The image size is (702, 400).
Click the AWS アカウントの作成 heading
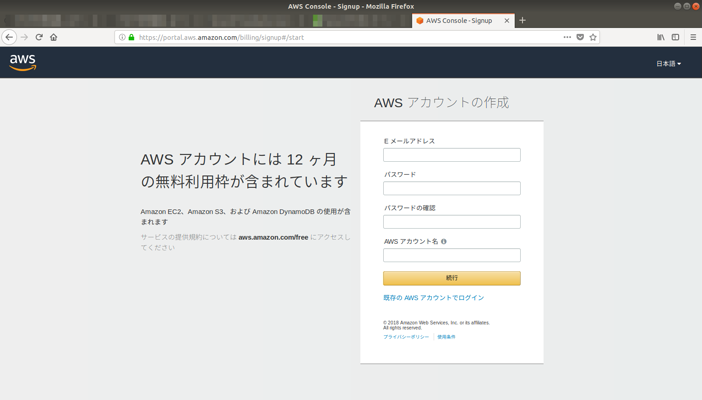click(441, 103)
